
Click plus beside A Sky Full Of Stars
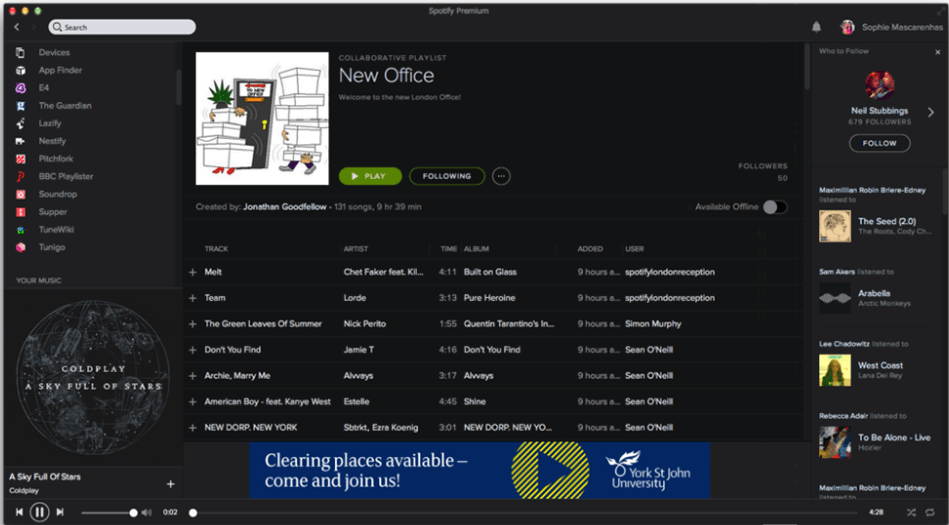pyautogui.click(x=170, y=484)
